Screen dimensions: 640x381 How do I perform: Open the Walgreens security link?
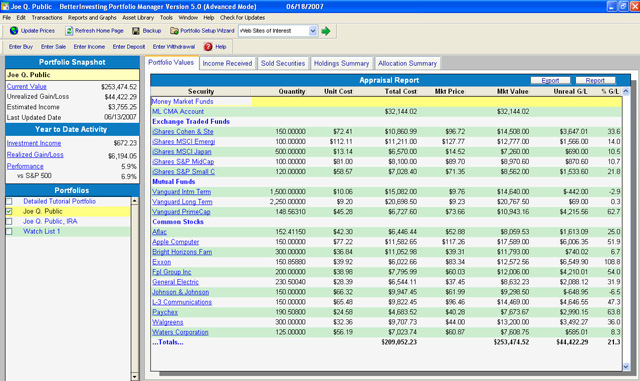[168, 322]
